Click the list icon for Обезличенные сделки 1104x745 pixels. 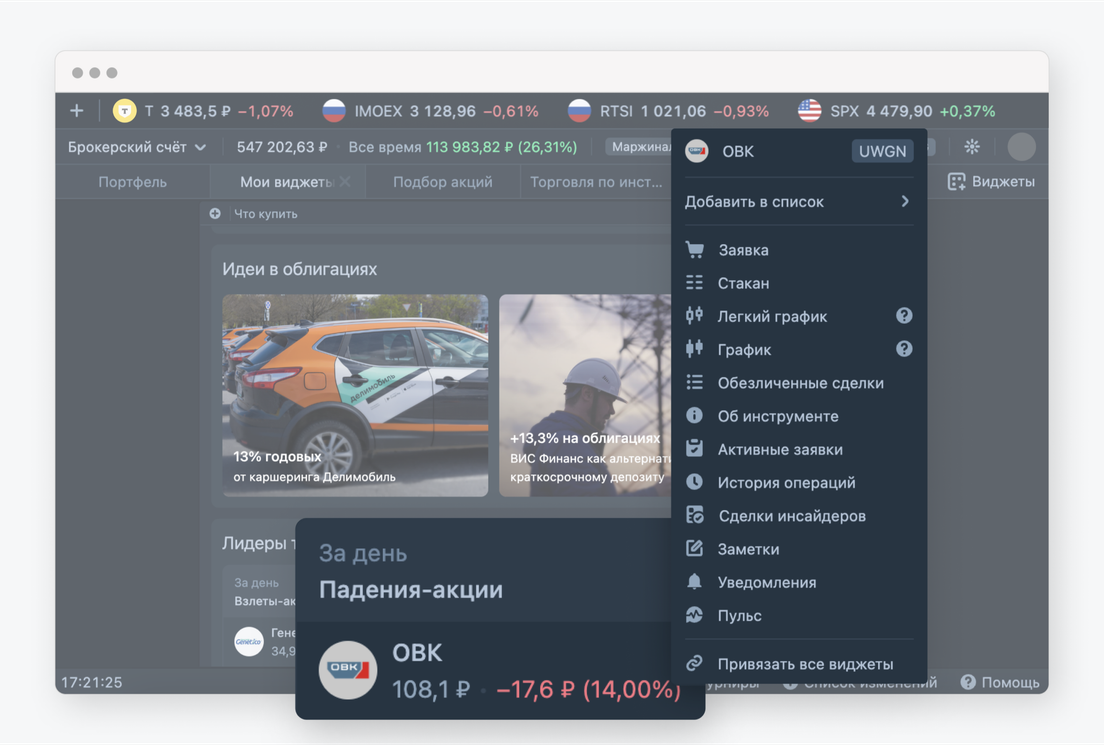tap(694, 382)
